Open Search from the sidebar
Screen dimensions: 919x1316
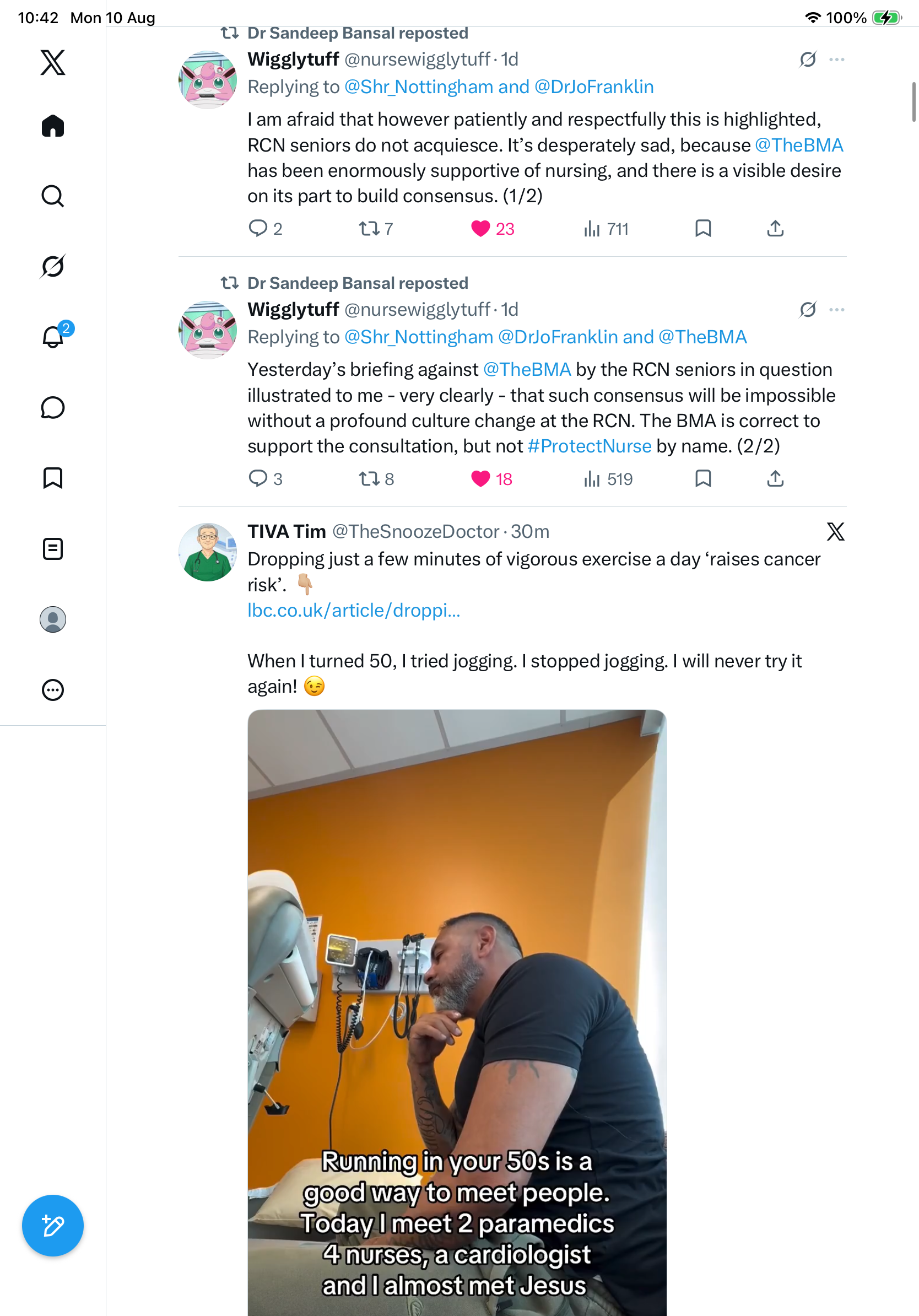53,196
